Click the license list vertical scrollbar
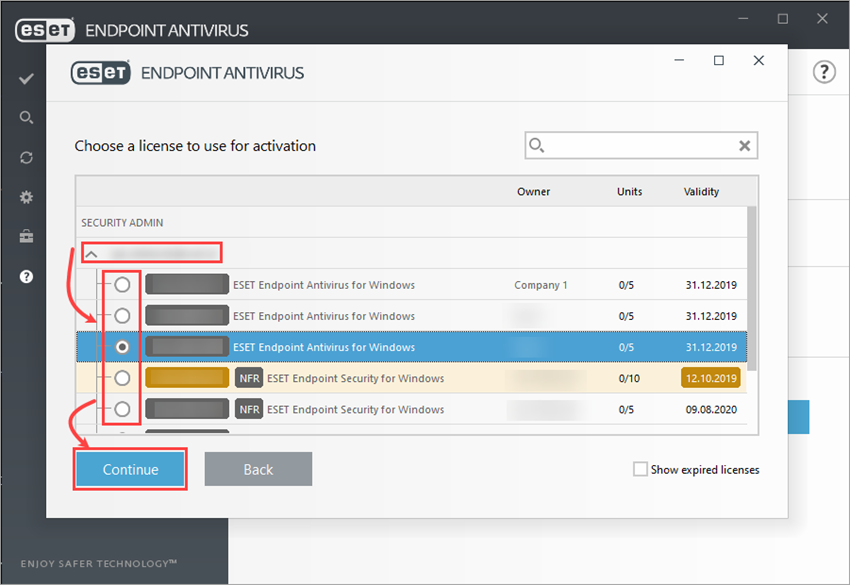The image size is (850, 585). click(751, 288)
